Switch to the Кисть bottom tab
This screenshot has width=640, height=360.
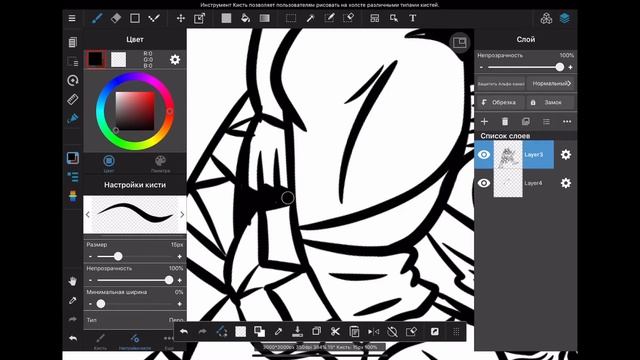click(100, 341)
